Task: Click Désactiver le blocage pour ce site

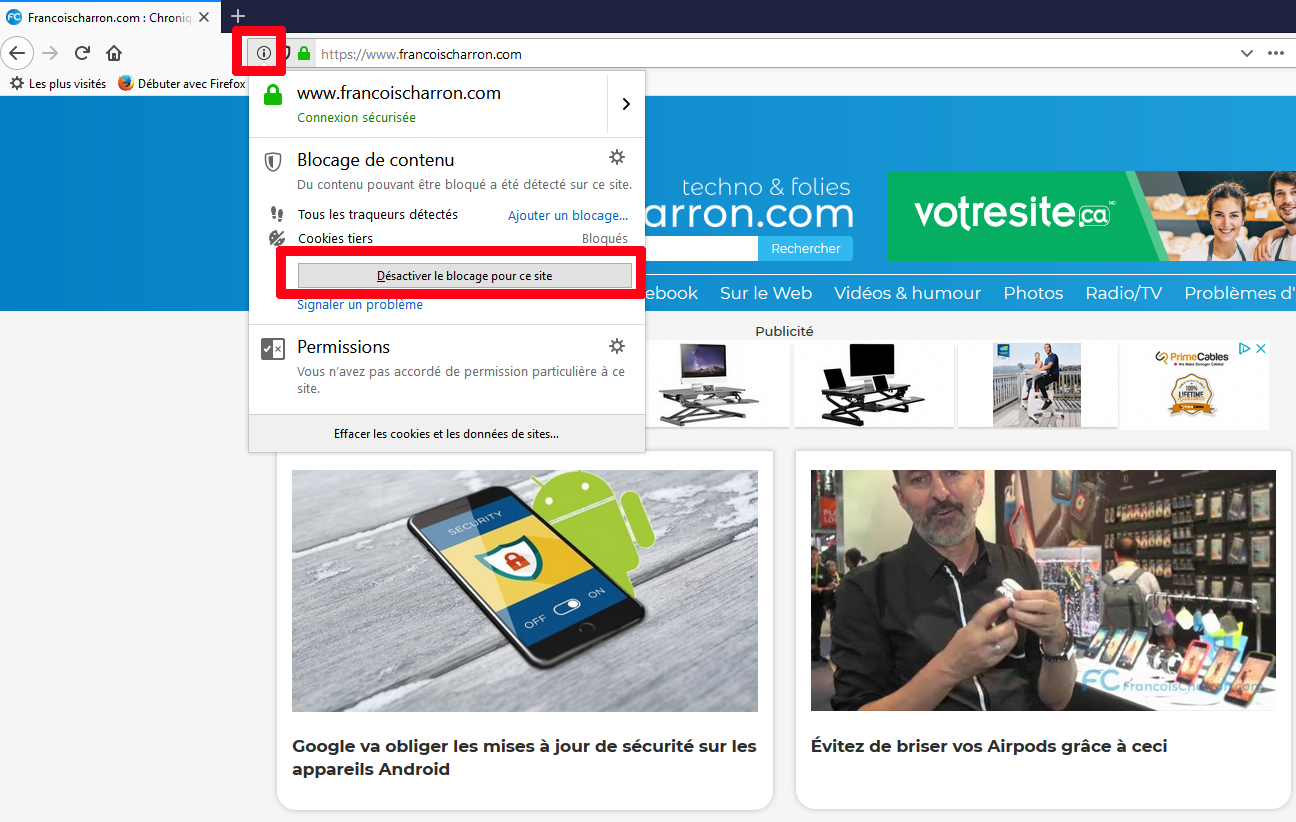Action: (x=464, y=276)
